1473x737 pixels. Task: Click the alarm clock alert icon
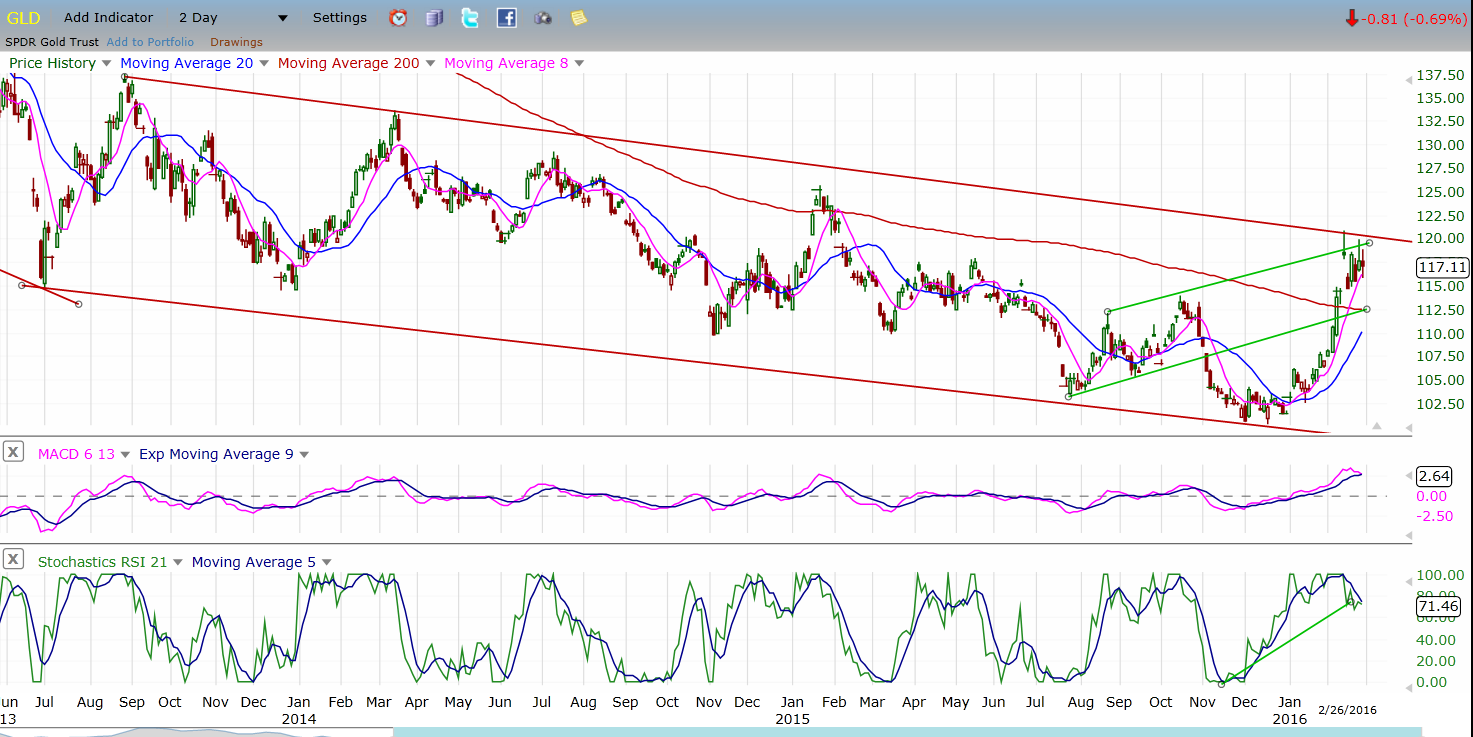(398, 17)
